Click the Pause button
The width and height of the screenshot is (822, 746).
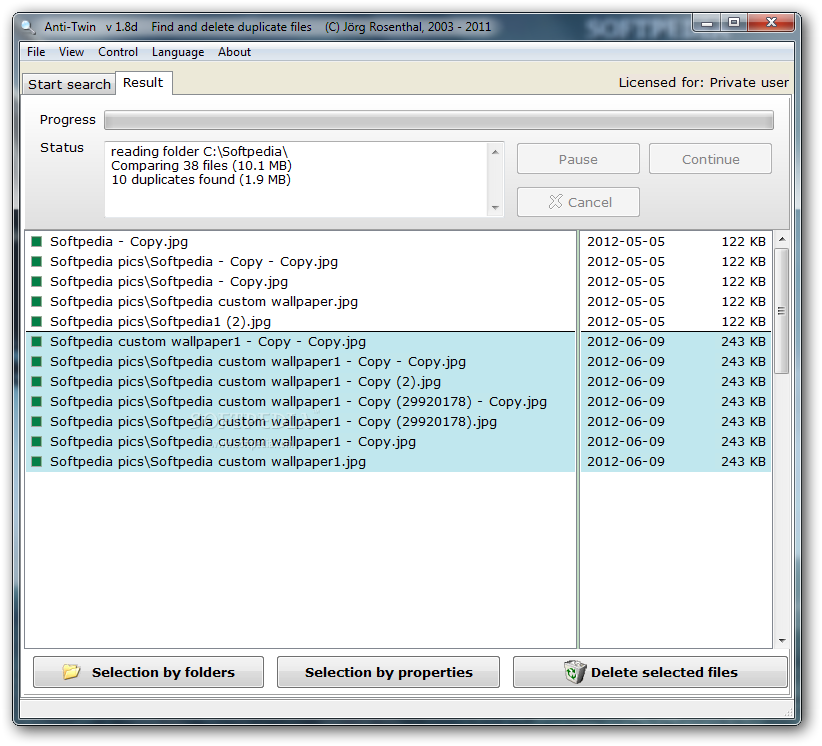coord(578,159)
